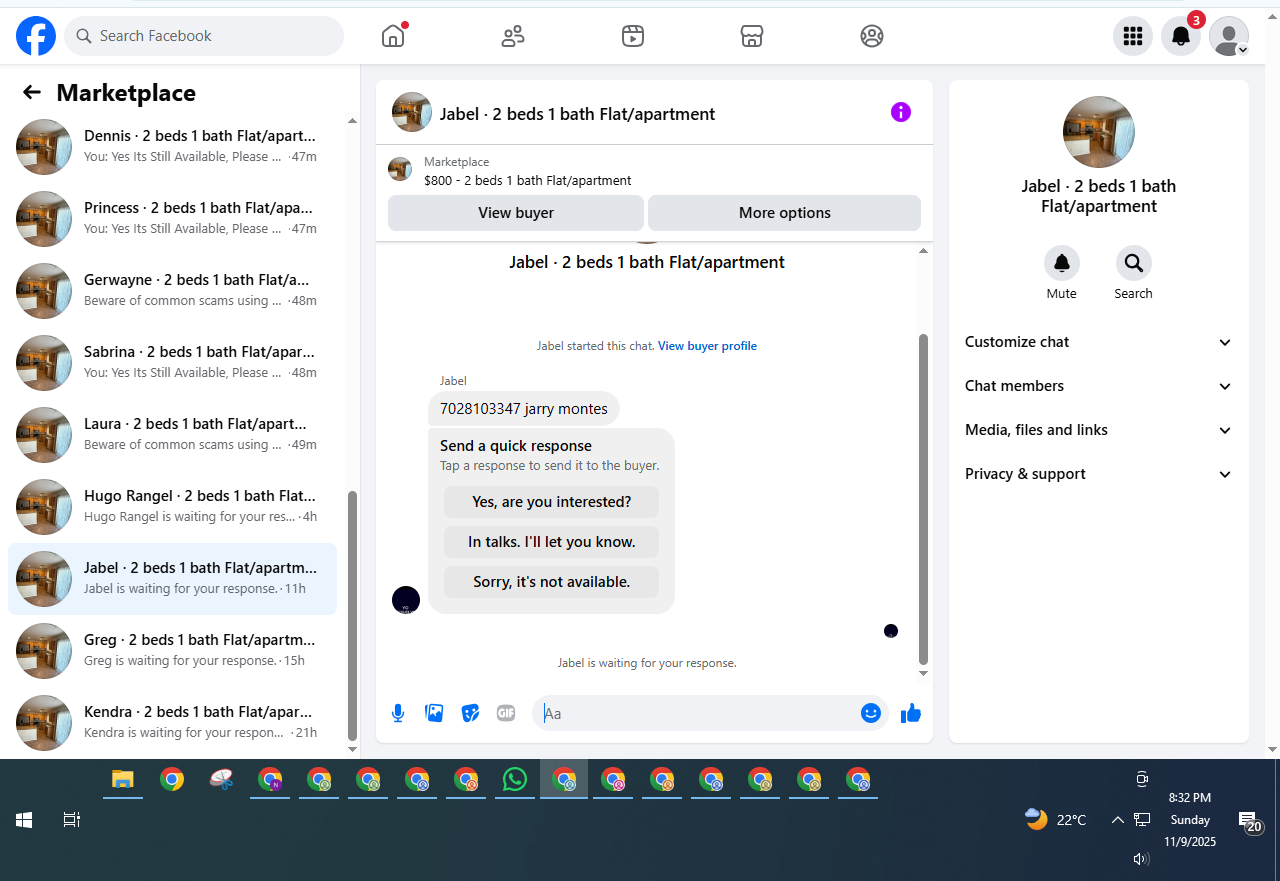The height and width of the screenshot is (881, 1280).
Task: Search in conversation with the magnifier icon
Action: pyautogui.click(x=1134, y=263)
